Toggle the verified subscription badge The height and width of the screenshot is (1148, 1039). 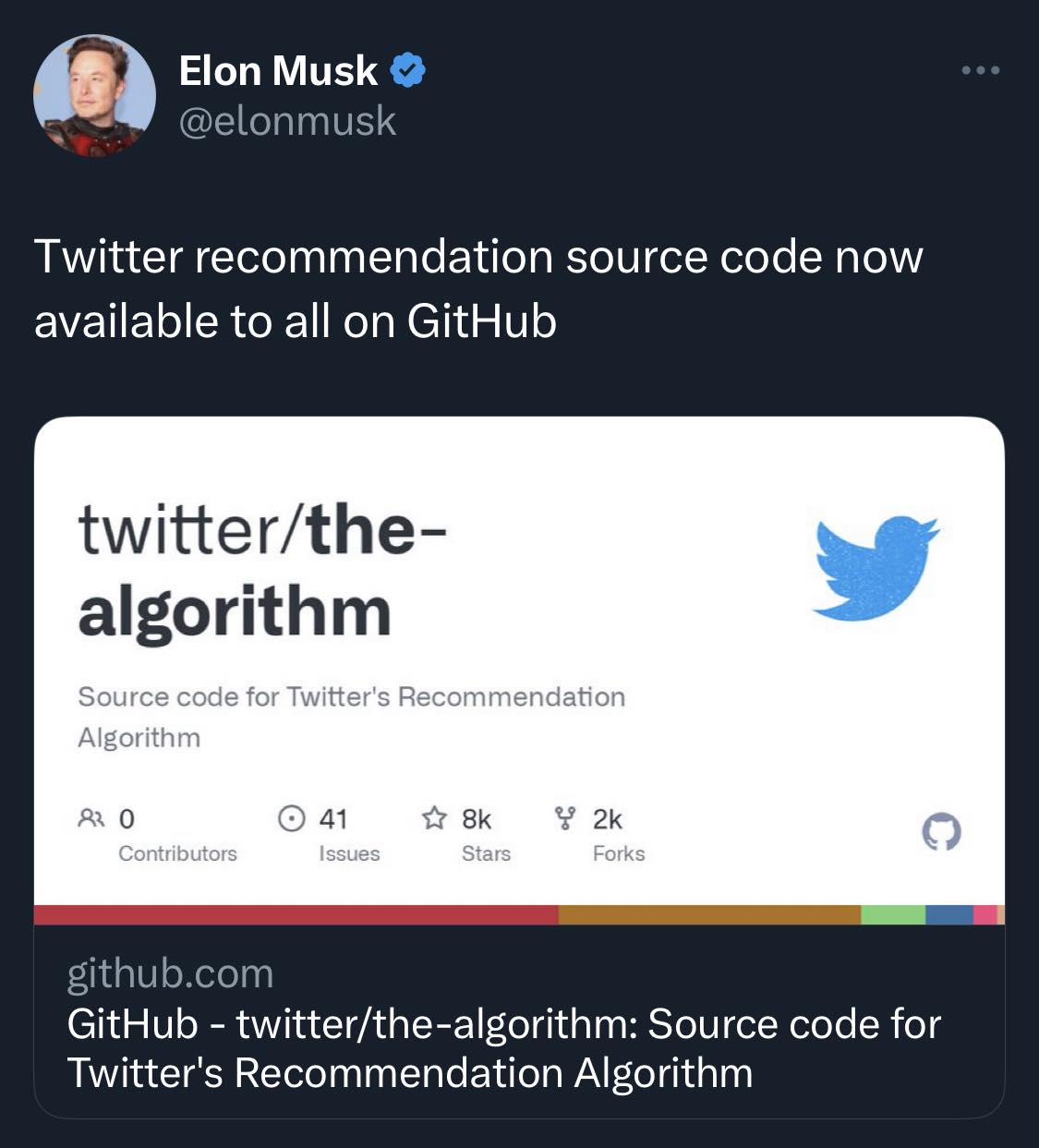pyautogui.click(x=406, y=69)
